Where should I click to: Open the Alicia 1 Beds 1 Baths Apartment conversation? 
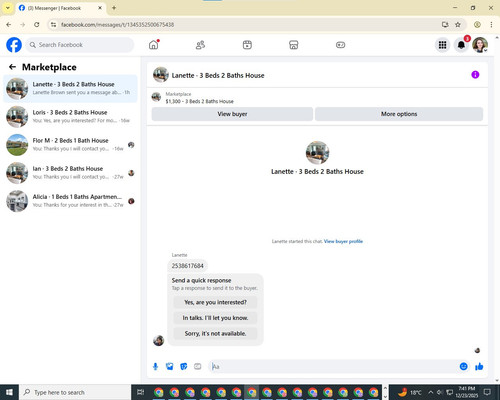[x=70, y=201]
